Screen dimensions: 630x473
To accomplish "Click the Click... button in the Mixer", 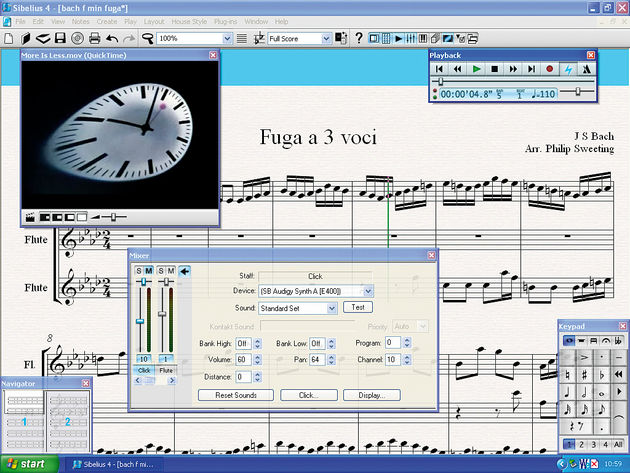I will pyautogui.click(x=309, y=395).
